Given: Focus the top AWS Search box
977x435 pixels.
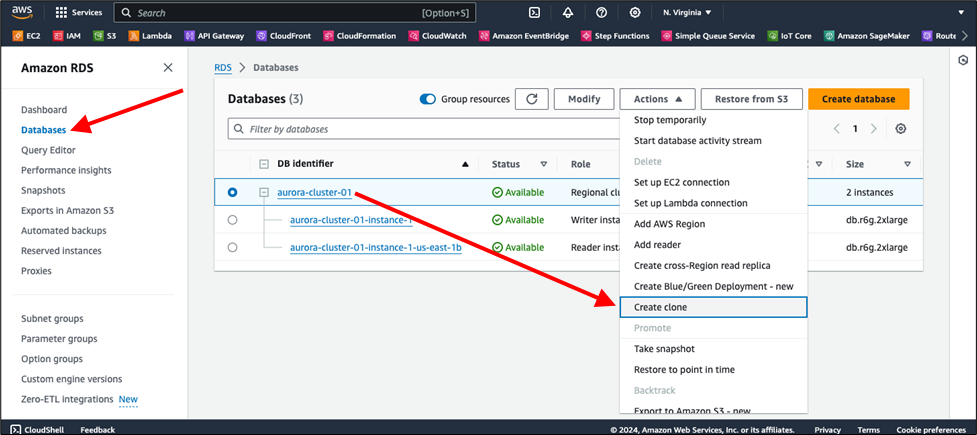Looking at the screenshot, I should pos(295,12).
